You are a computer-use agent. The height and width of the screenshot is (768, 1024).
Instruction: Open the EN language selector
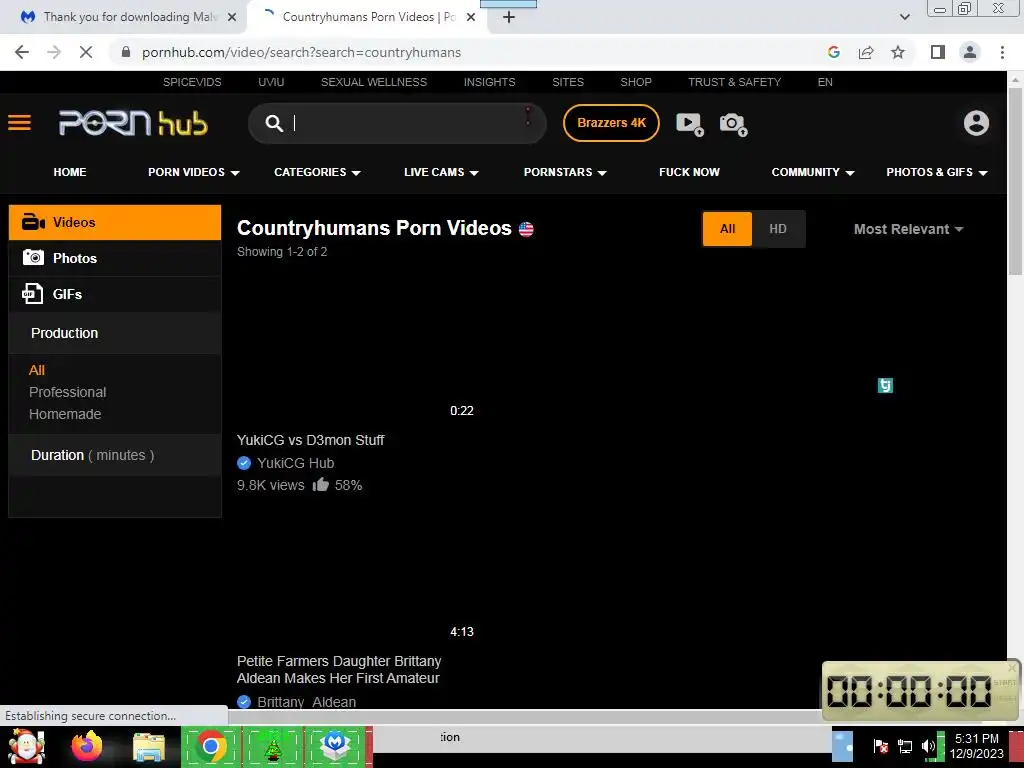pos(825,82)
